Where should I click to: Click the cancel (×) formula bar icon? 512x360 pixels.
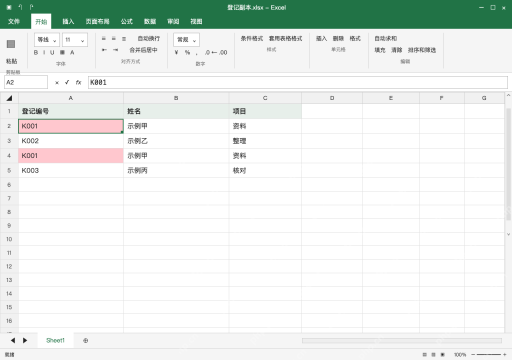click(x=57, y=82)
